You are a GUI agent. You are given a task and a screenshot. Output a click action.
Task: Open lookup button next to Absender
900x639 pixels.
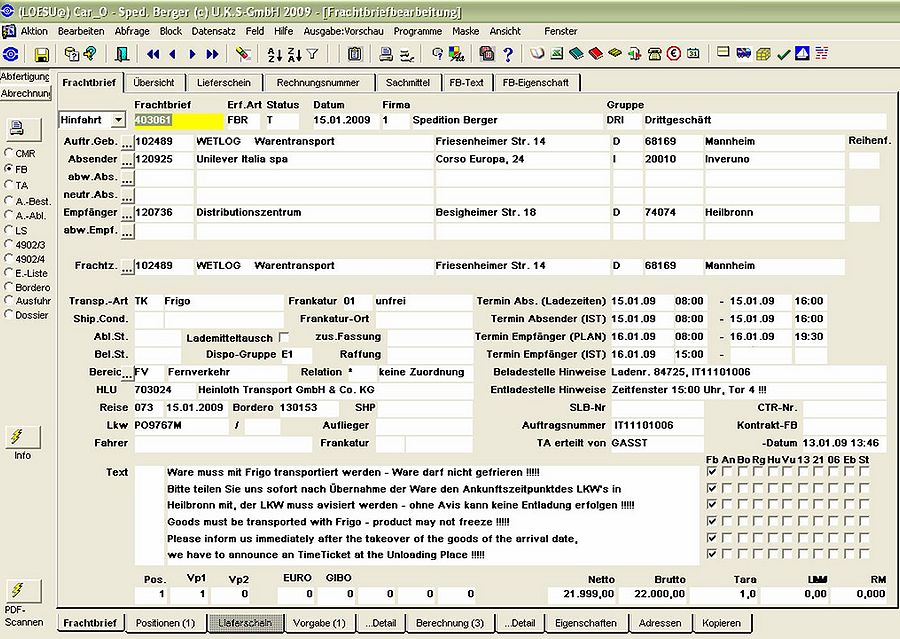click(x=127, y=160)
